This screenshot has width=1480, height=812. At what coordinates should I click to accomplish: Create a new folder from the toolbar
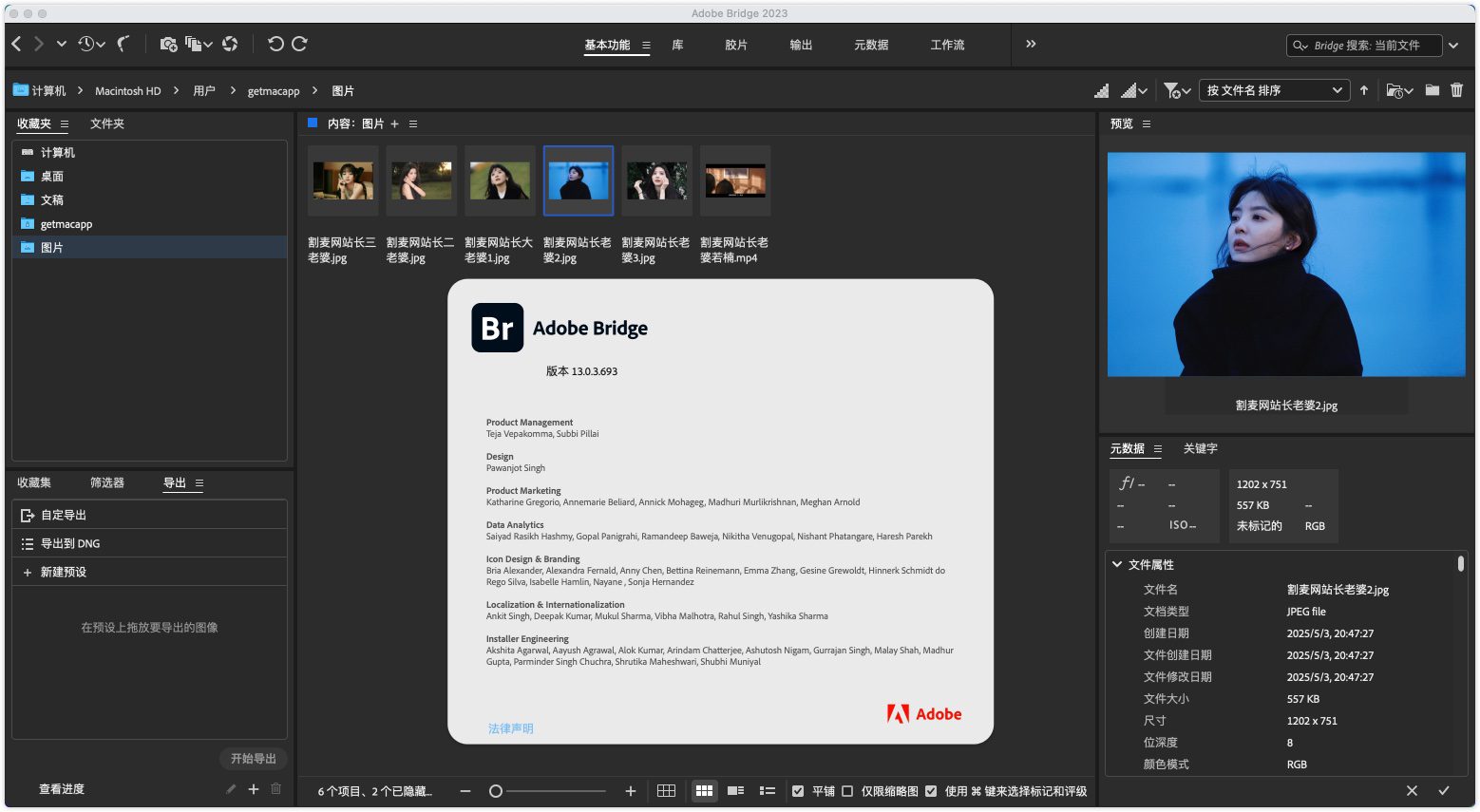click(1432, 90)
